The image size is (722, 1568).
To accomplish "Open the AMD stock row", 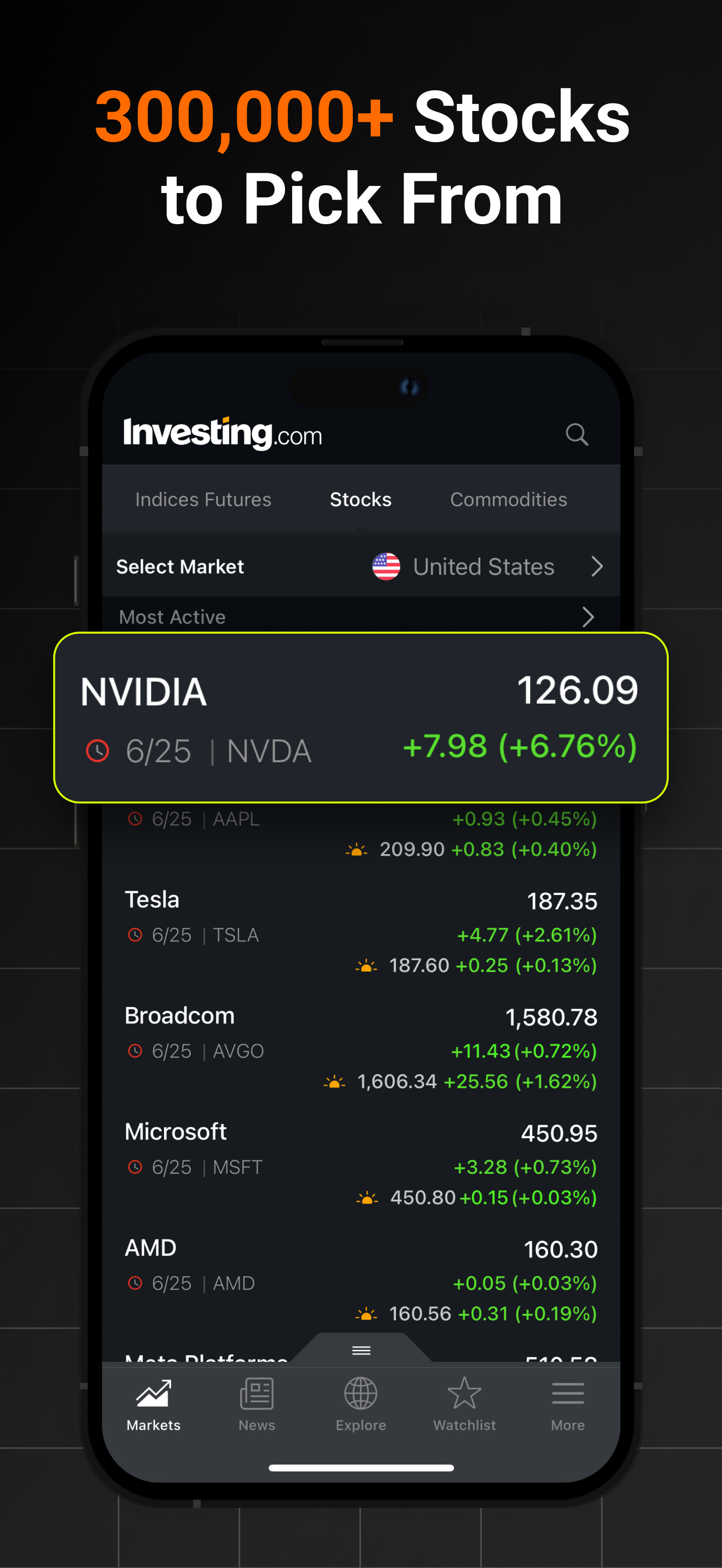I will 361,1277.
